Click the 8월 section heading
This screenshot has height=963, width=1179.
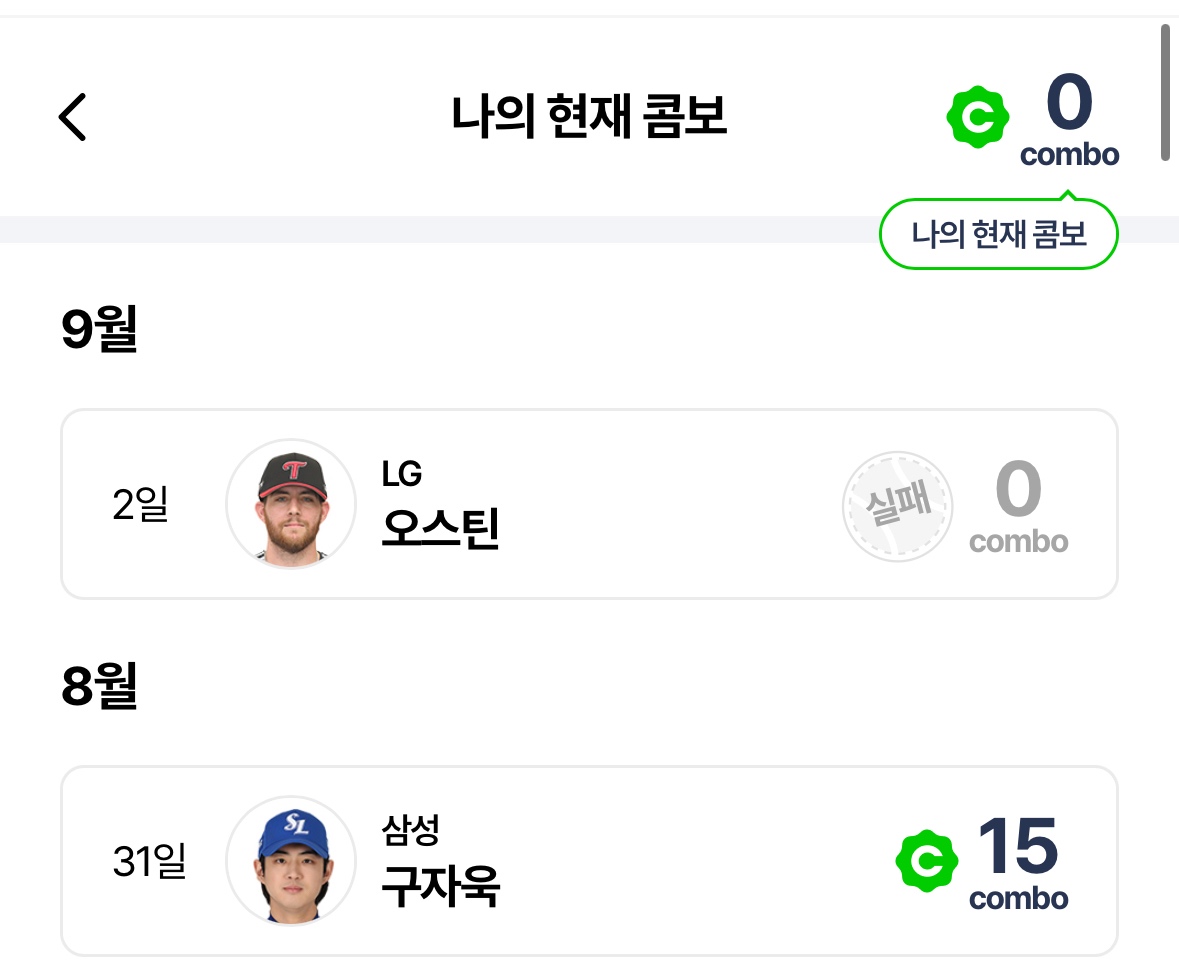pyautogui.click(x=99, y=688)
